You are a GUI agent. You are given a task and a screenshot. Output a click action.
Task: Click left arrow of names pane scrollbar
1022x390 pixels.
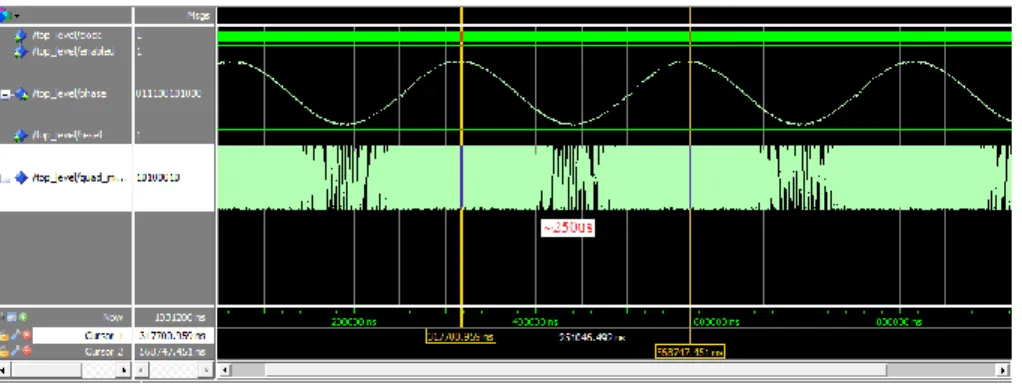[x=5, y=370]
